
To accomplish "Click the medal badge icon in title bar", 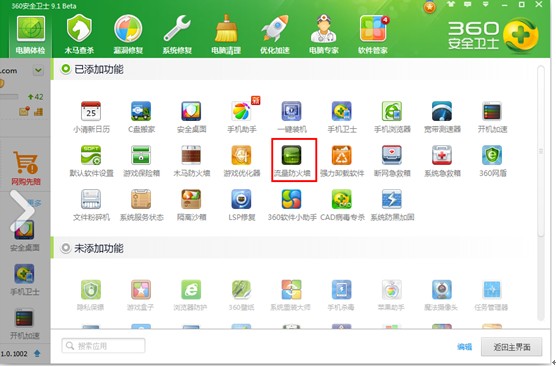I will 430,7.
